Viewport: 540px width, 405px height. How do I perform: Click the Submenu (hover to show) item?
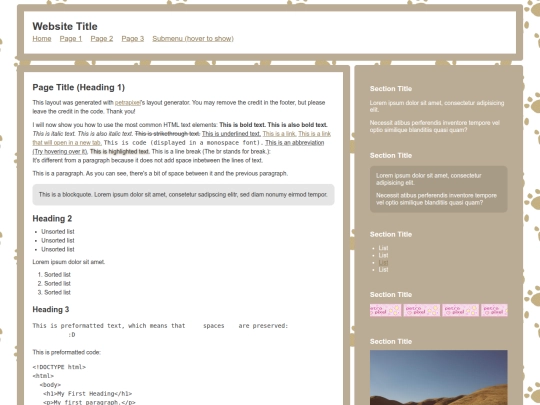[193, 39]
